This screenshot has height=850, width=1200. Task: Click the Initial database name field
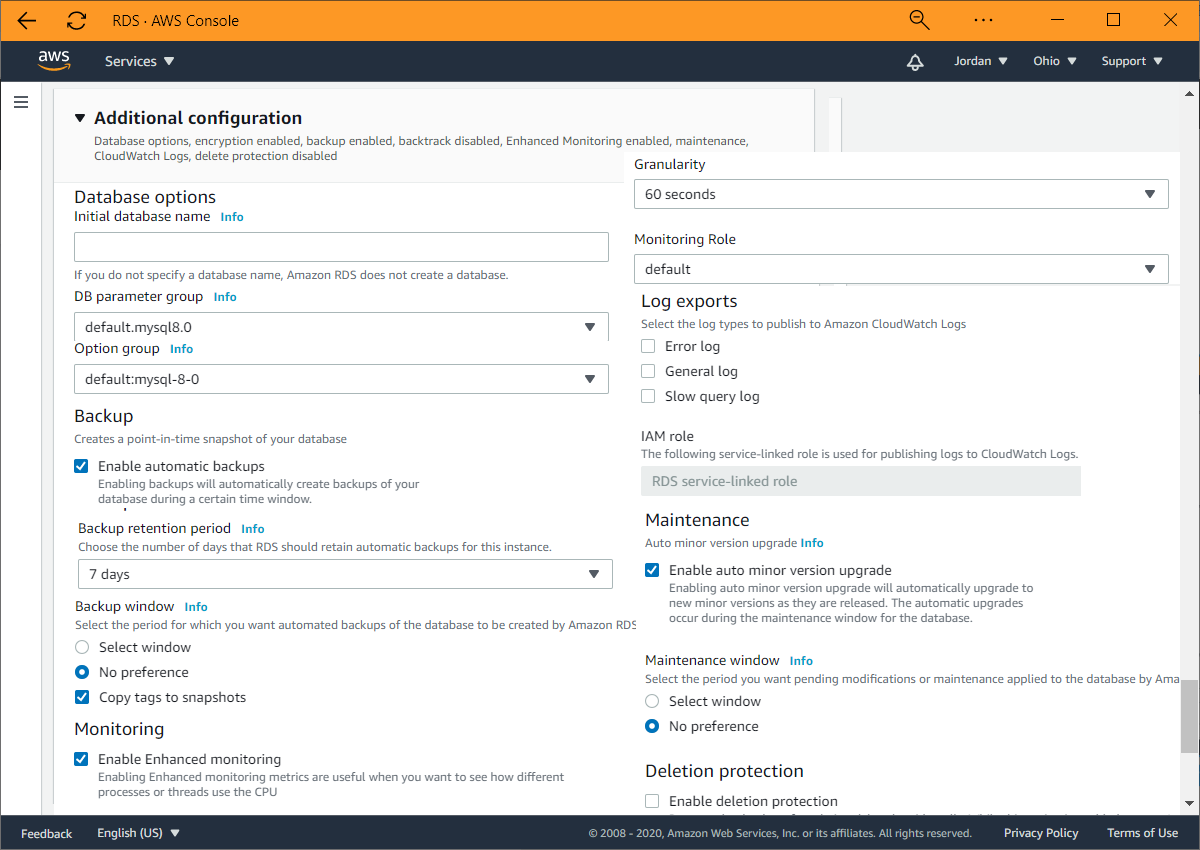[x=341, y=247]
